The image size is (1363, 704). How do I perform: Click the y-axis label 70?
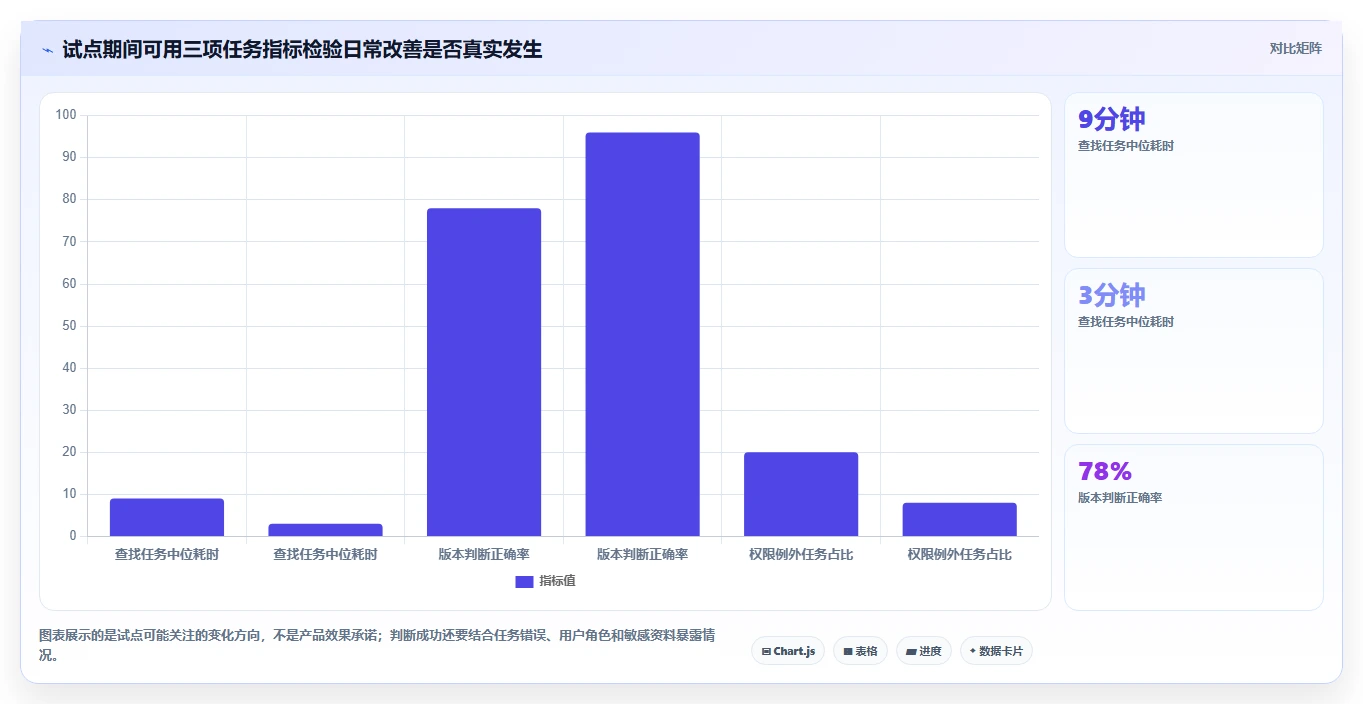(70, 241)
